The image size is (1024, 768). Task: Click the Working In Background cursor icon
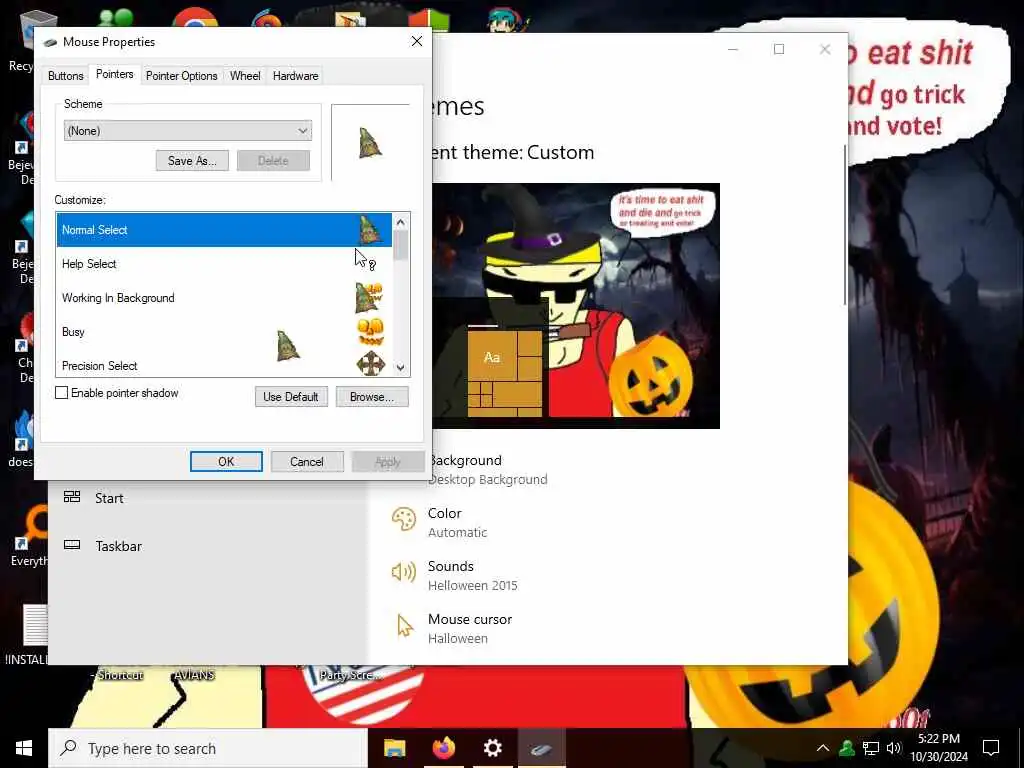pyautogui.click(x=369, y=297)
